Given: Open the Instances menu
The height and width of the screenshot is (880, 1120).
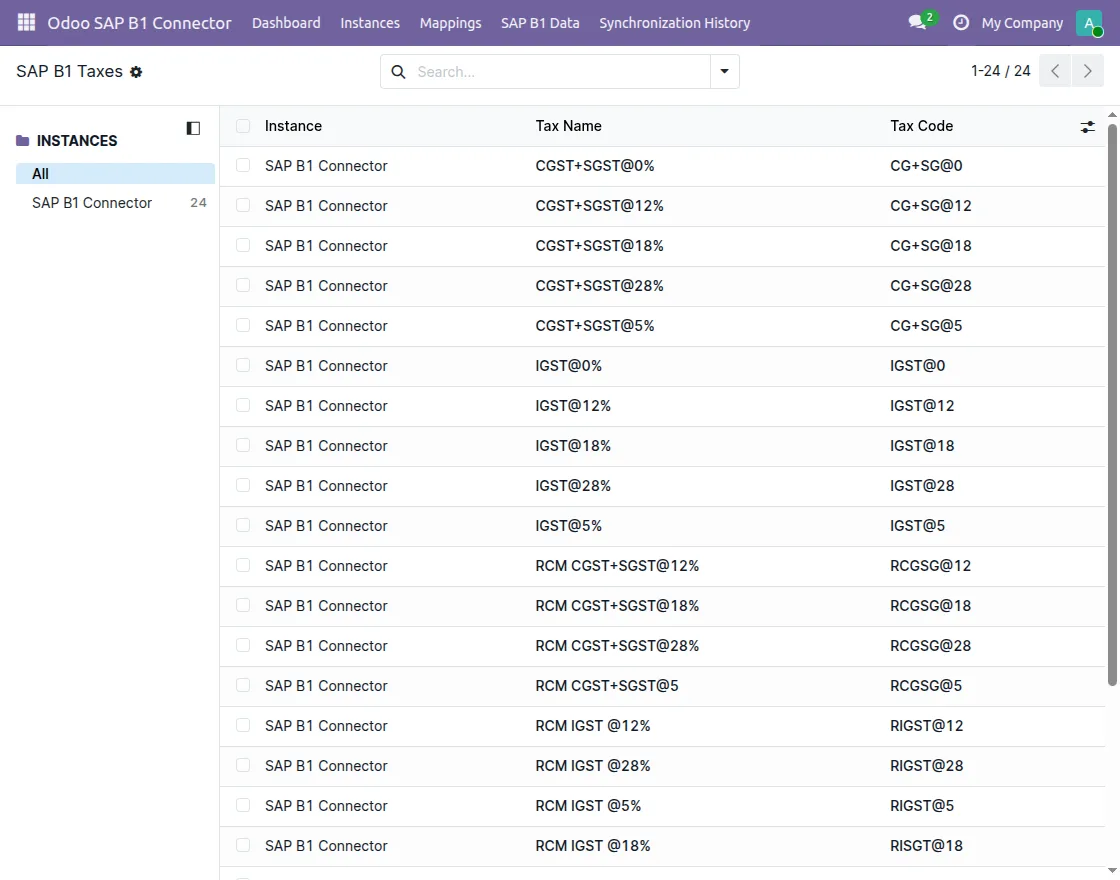Looking at the screenshot, I should click(370, 23).
